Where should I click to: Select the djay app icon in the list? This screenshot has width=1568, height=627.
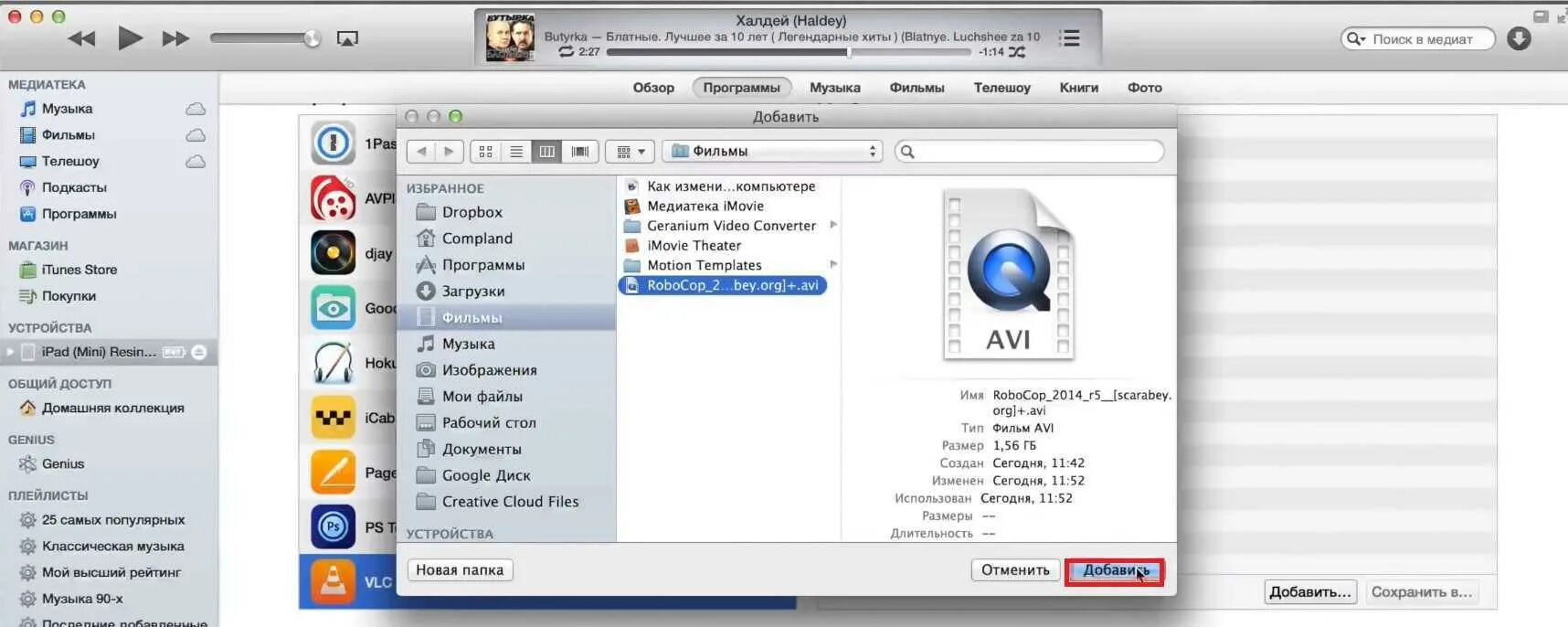pos(333,253)
